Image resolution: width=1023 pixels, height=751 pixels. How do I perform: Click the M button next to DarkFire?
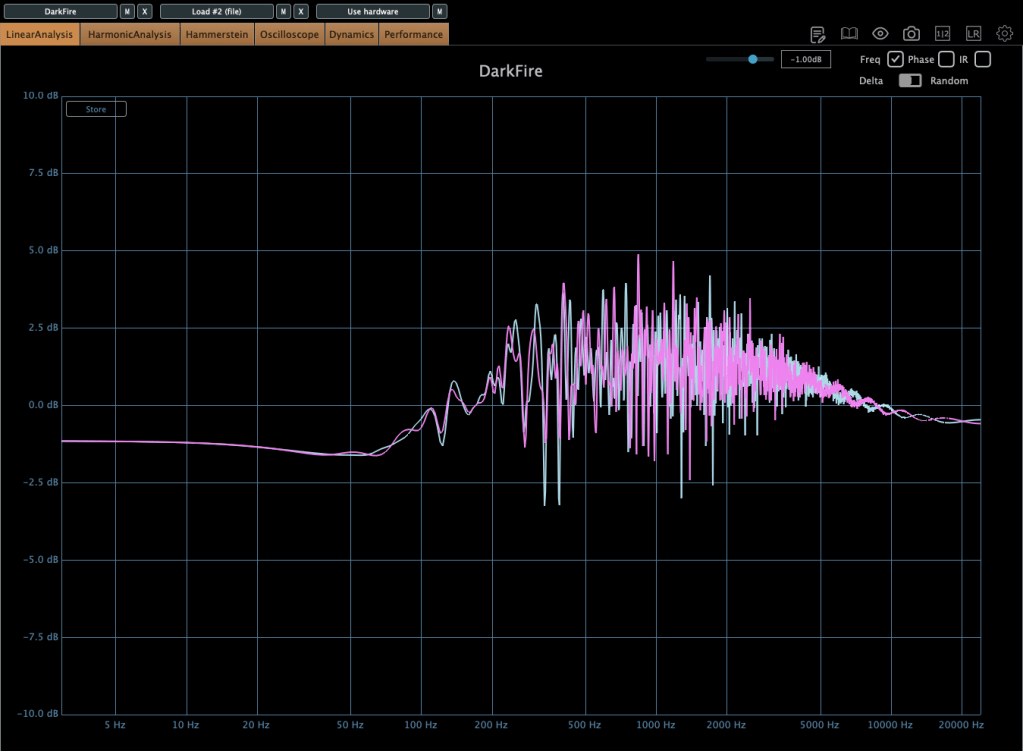[127, 12]
